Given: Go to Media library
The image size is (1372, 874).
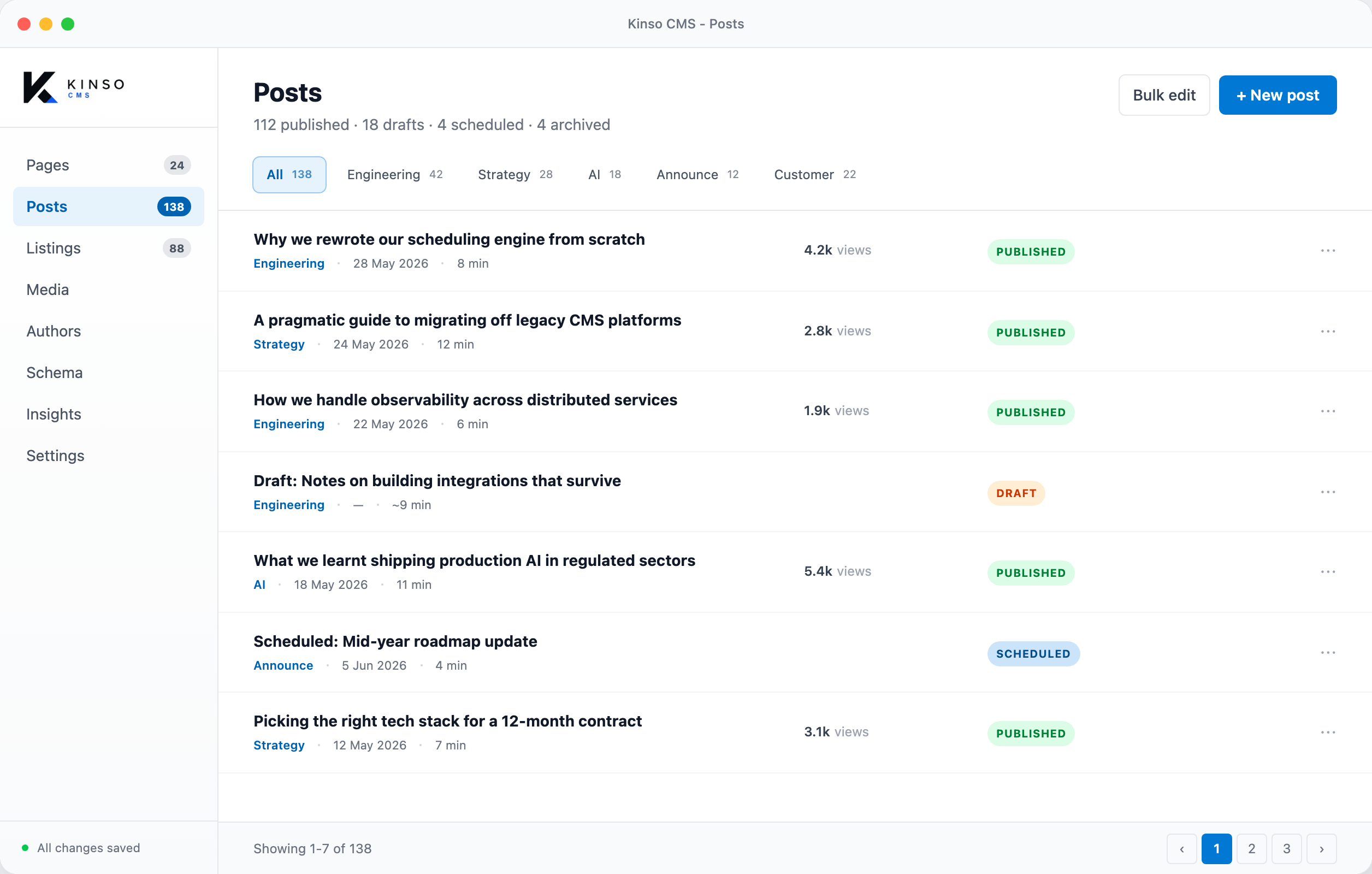Looking at the screenshot, I should click(108, 290).
